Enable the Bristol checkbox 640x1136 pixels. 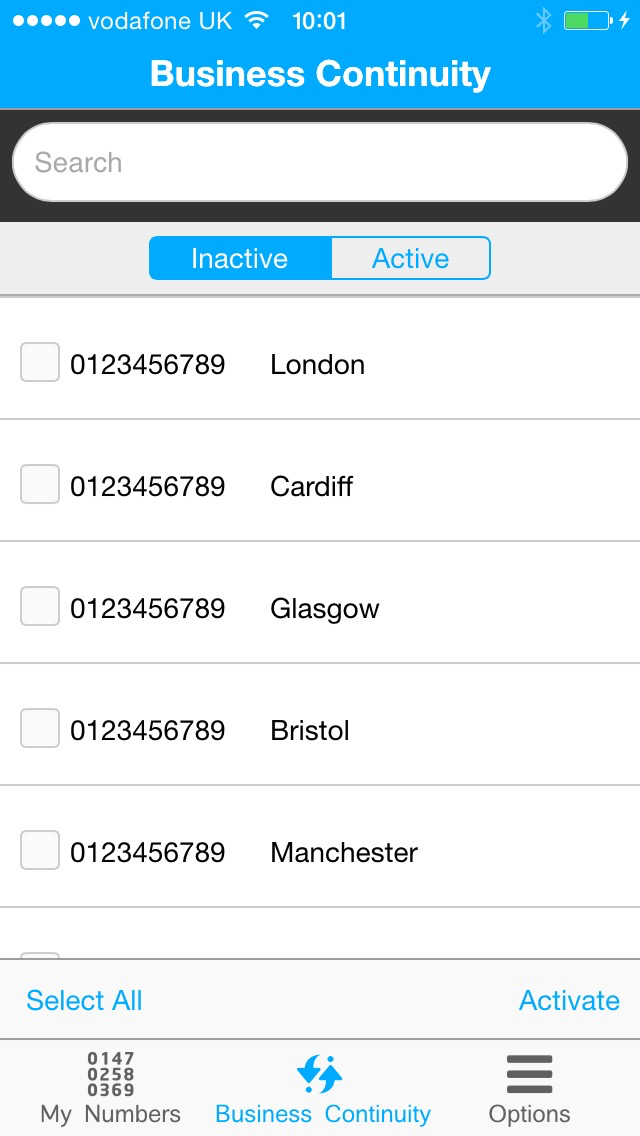pos(40,728)
